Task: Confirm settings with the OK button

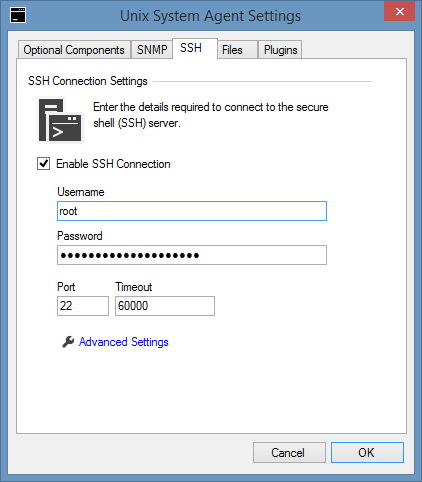Action: coord(367,453)
